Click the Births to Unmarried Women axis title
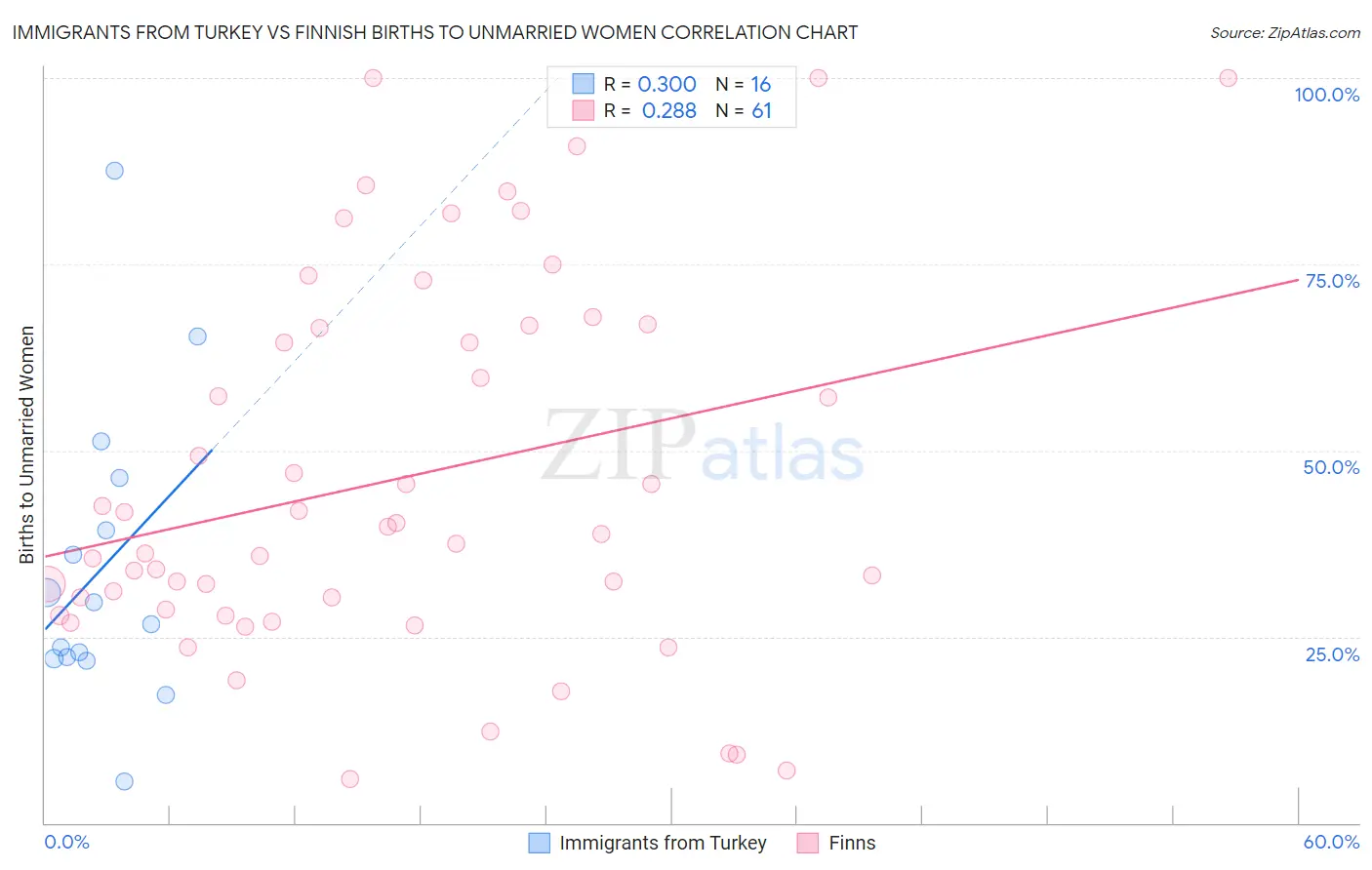The width and height of the screenshot is (1372, 870). point(26,445)
